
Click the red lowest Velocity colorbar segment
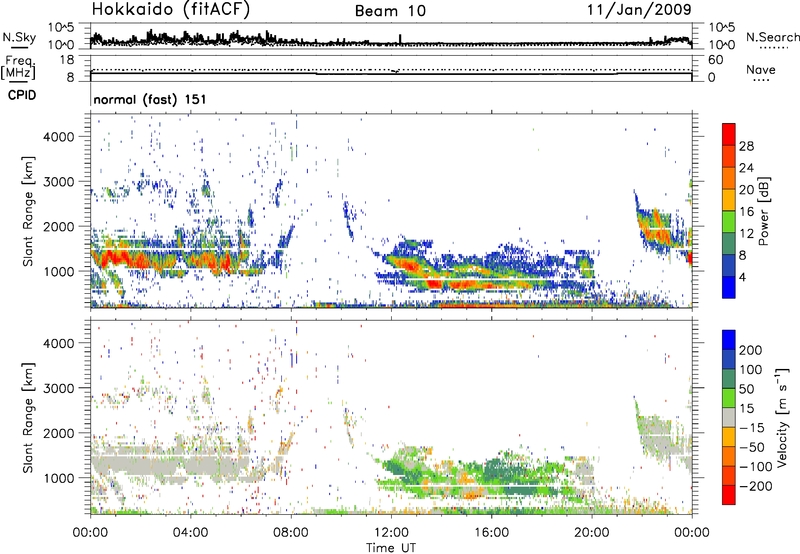pyautogui.click(x=729, y=495)
